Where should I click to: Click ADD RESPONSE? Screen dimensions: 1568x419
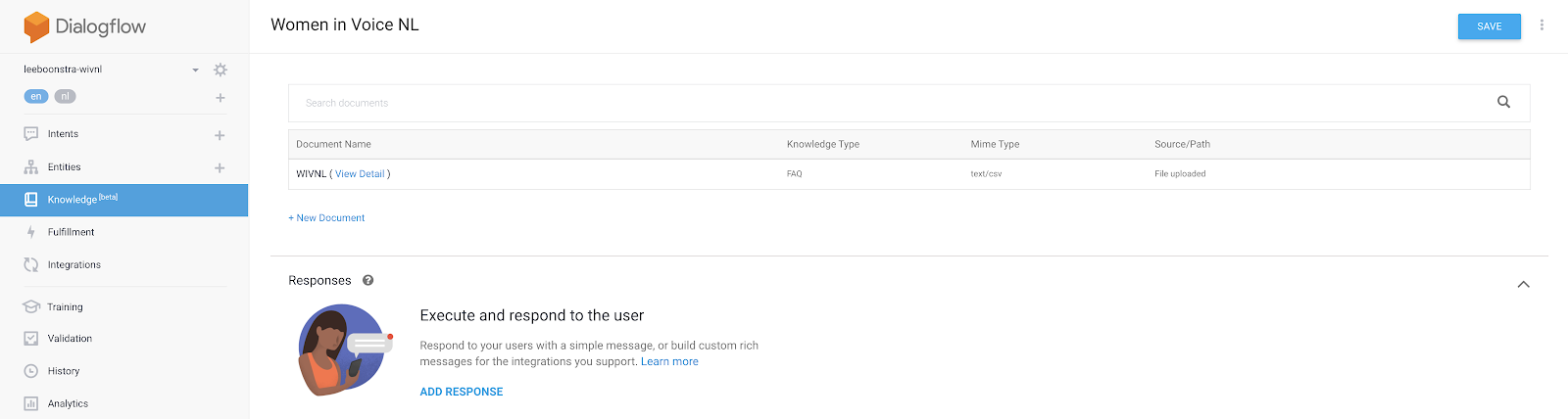462,392
